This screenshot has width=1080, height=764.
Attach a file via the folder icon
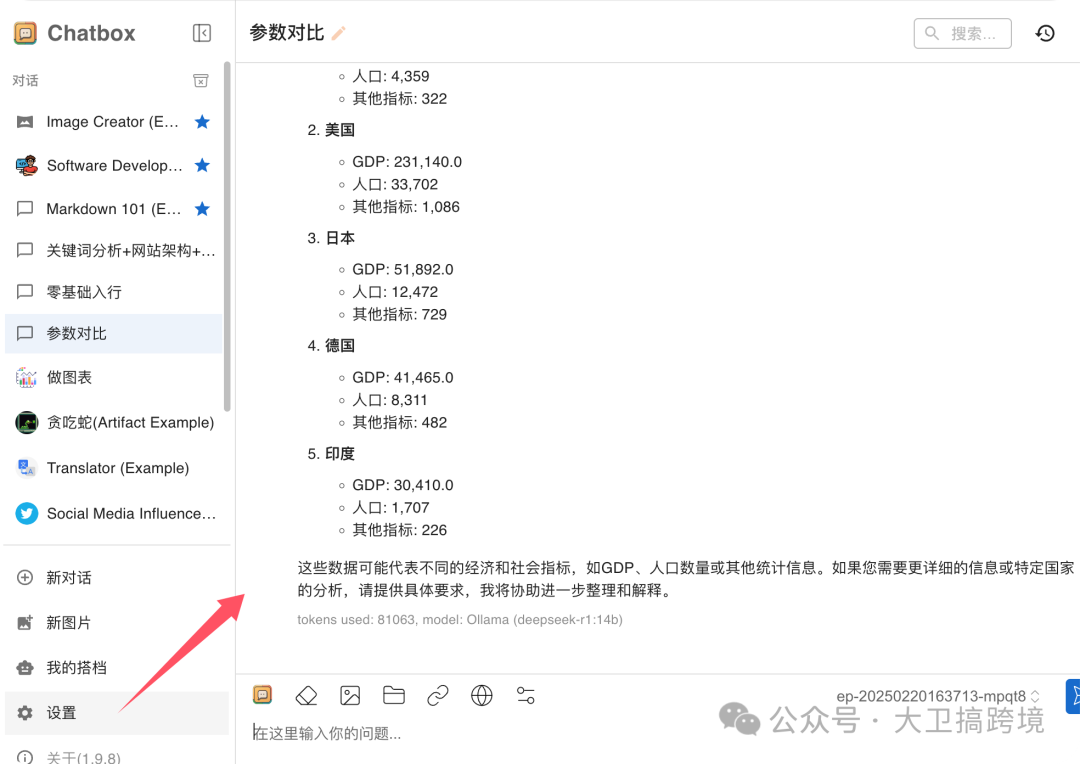pos(393,695)
